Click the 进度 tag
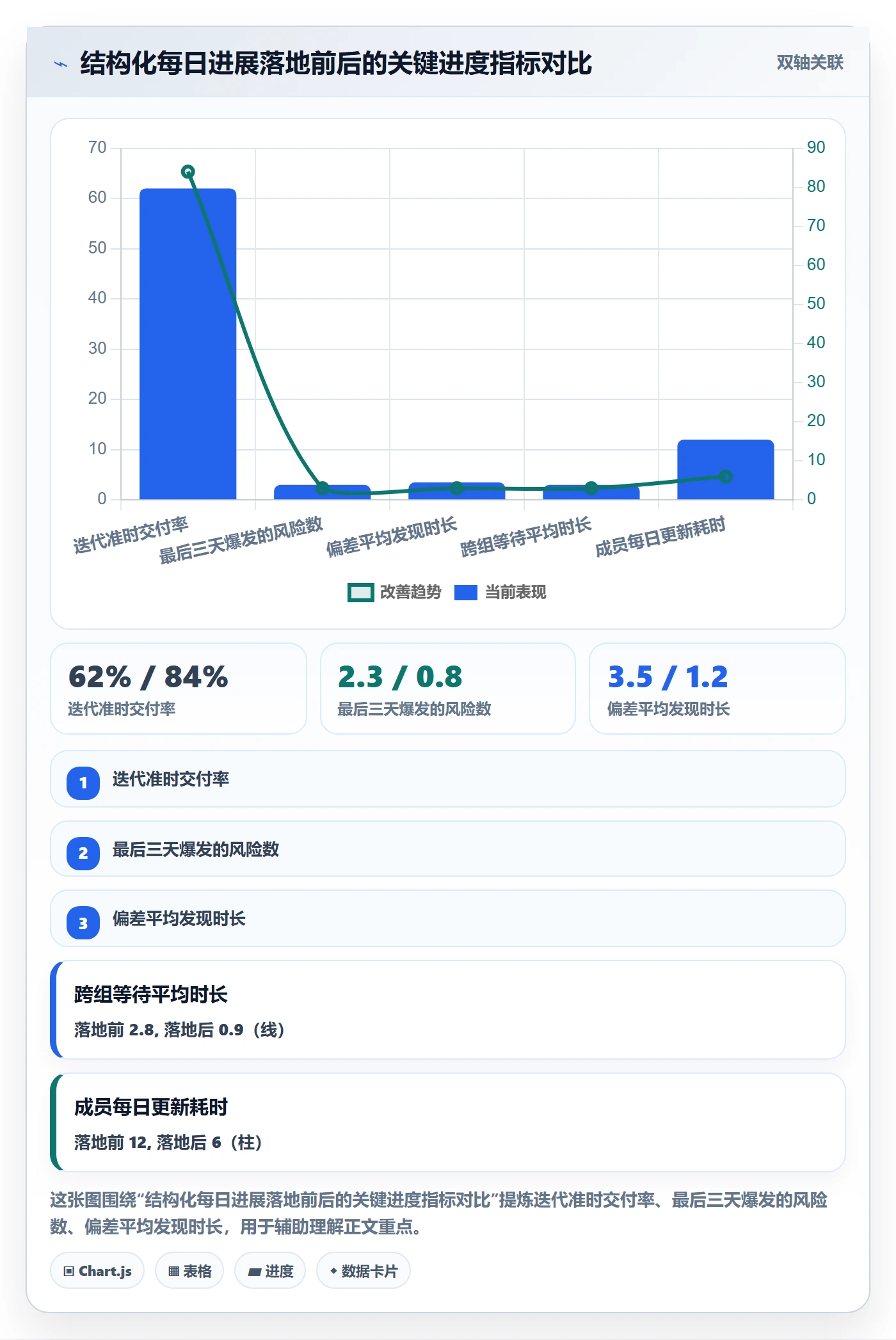 pos(270,1271)
